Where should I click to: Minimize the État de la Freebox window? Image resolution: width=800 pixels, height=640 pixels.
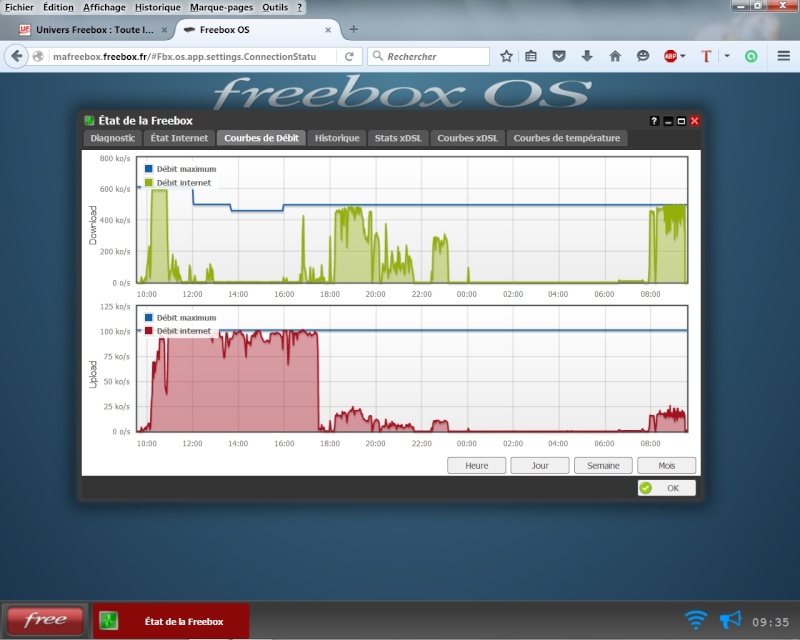pos(668,121)
